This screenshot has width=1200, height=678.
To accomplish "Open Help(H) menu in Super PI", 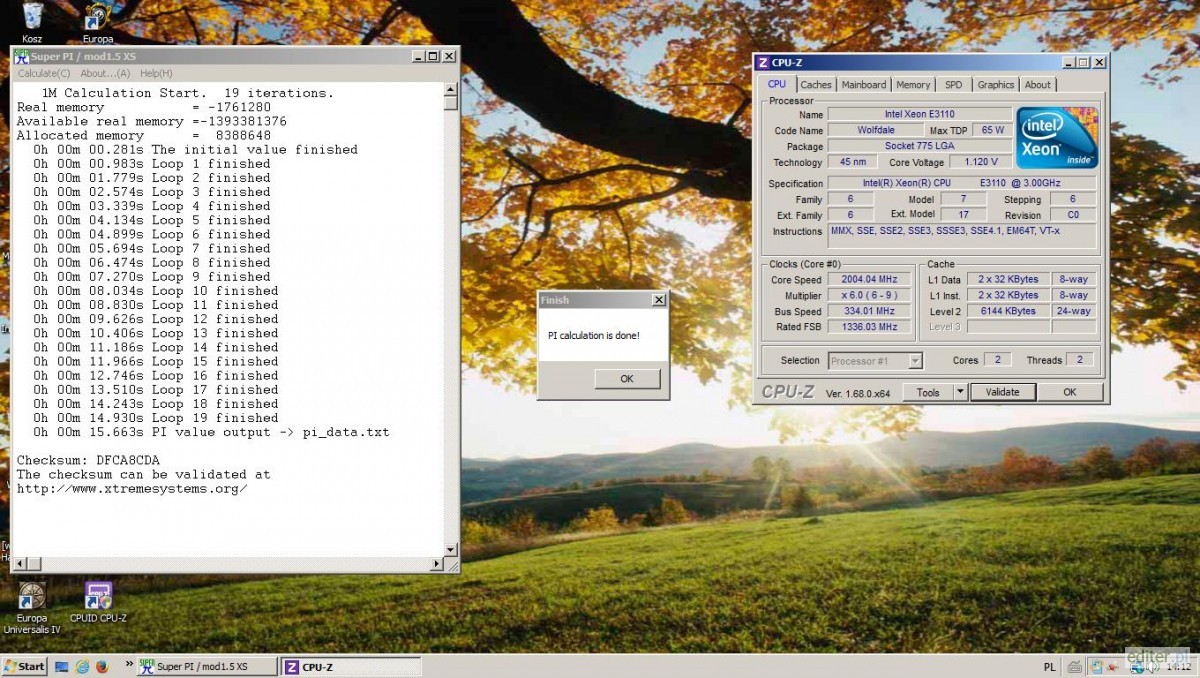I will (156, 73).
